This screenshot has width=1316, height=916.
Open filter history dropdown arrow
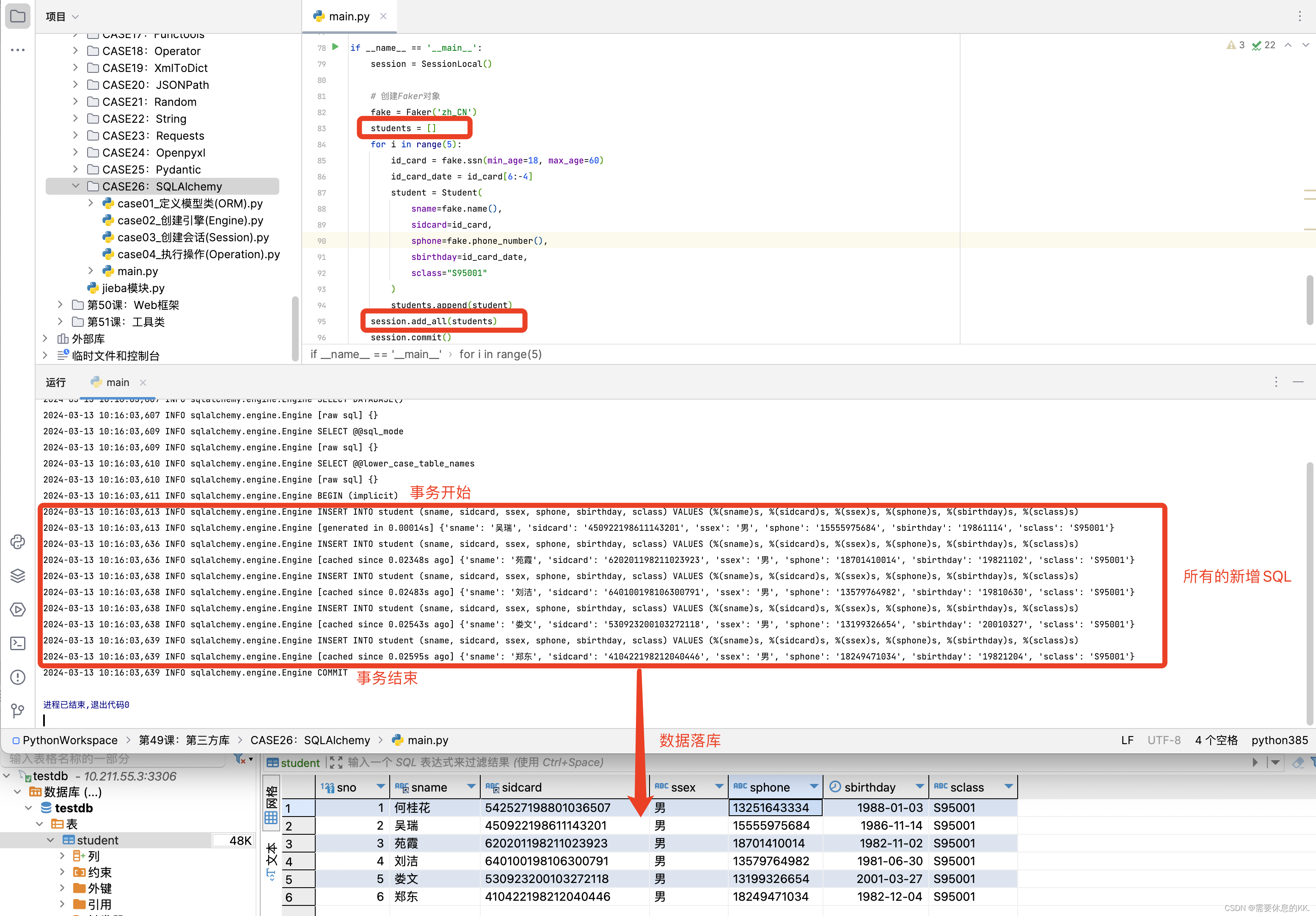(x=1275, y=762)
